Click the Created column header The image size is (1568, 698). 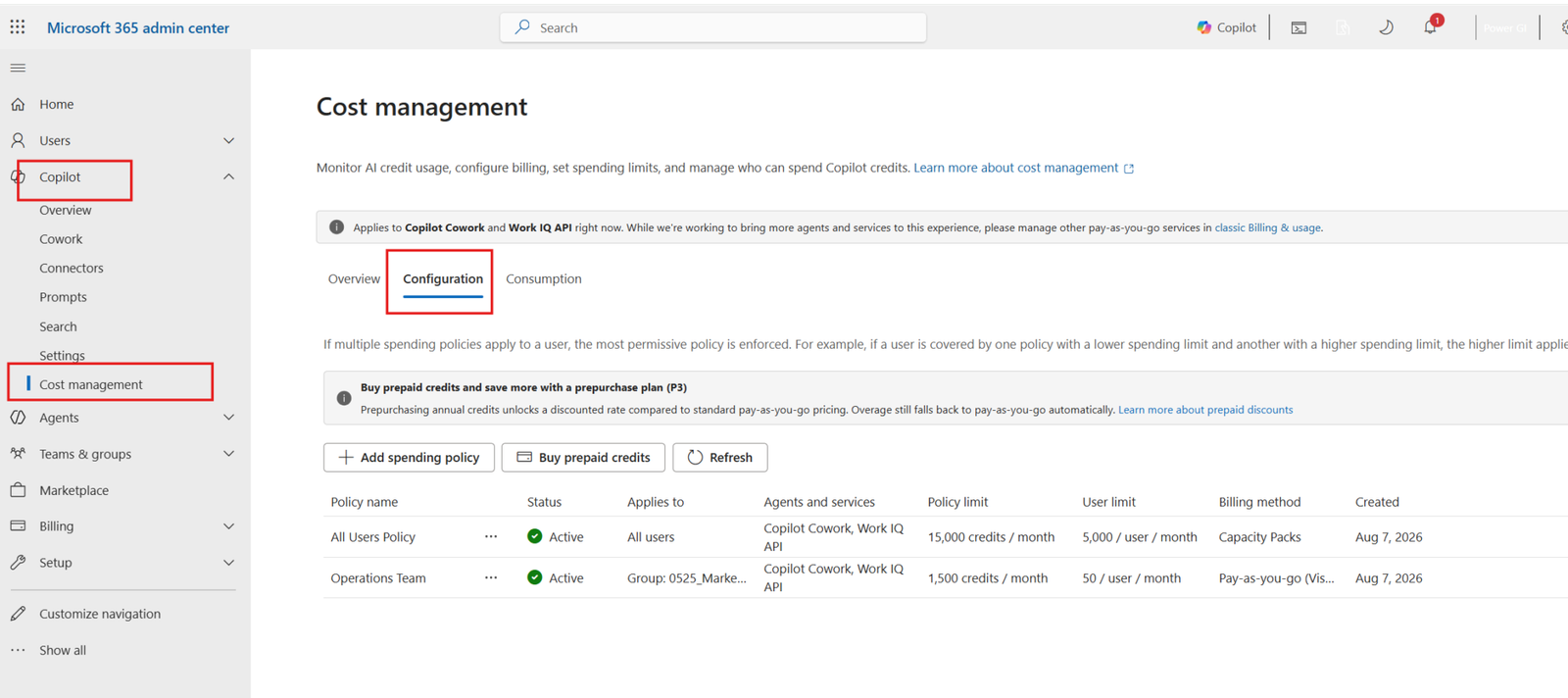pos(1377,502)
